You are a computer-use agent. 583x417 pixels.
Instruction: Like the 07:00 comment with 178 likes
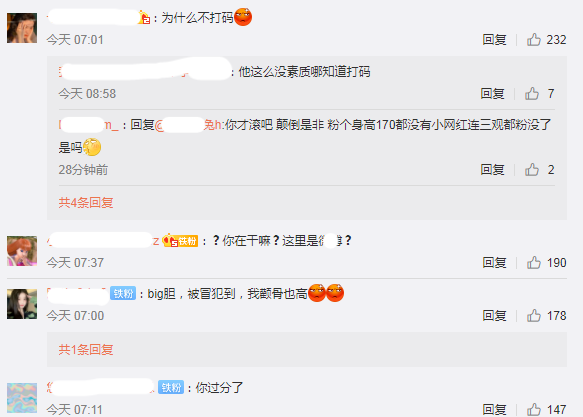(x=534, y=316)
